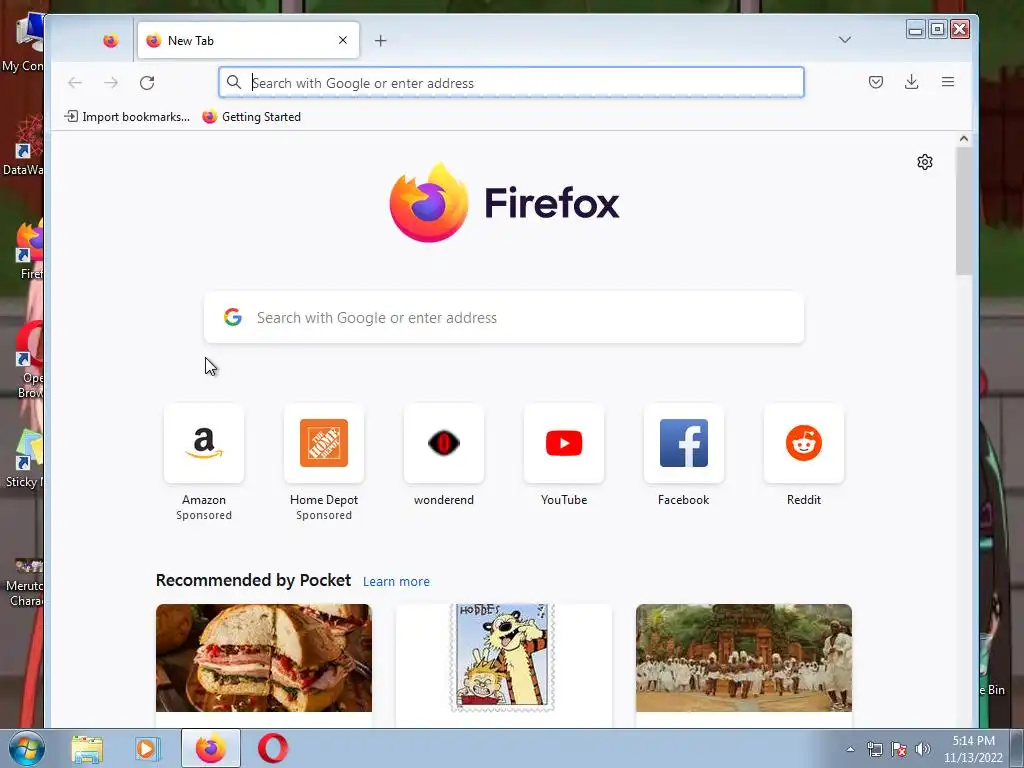Expand the list all tabs chevron
Viewport: 1024px width, 768px height.
click(x=844, y=40)
